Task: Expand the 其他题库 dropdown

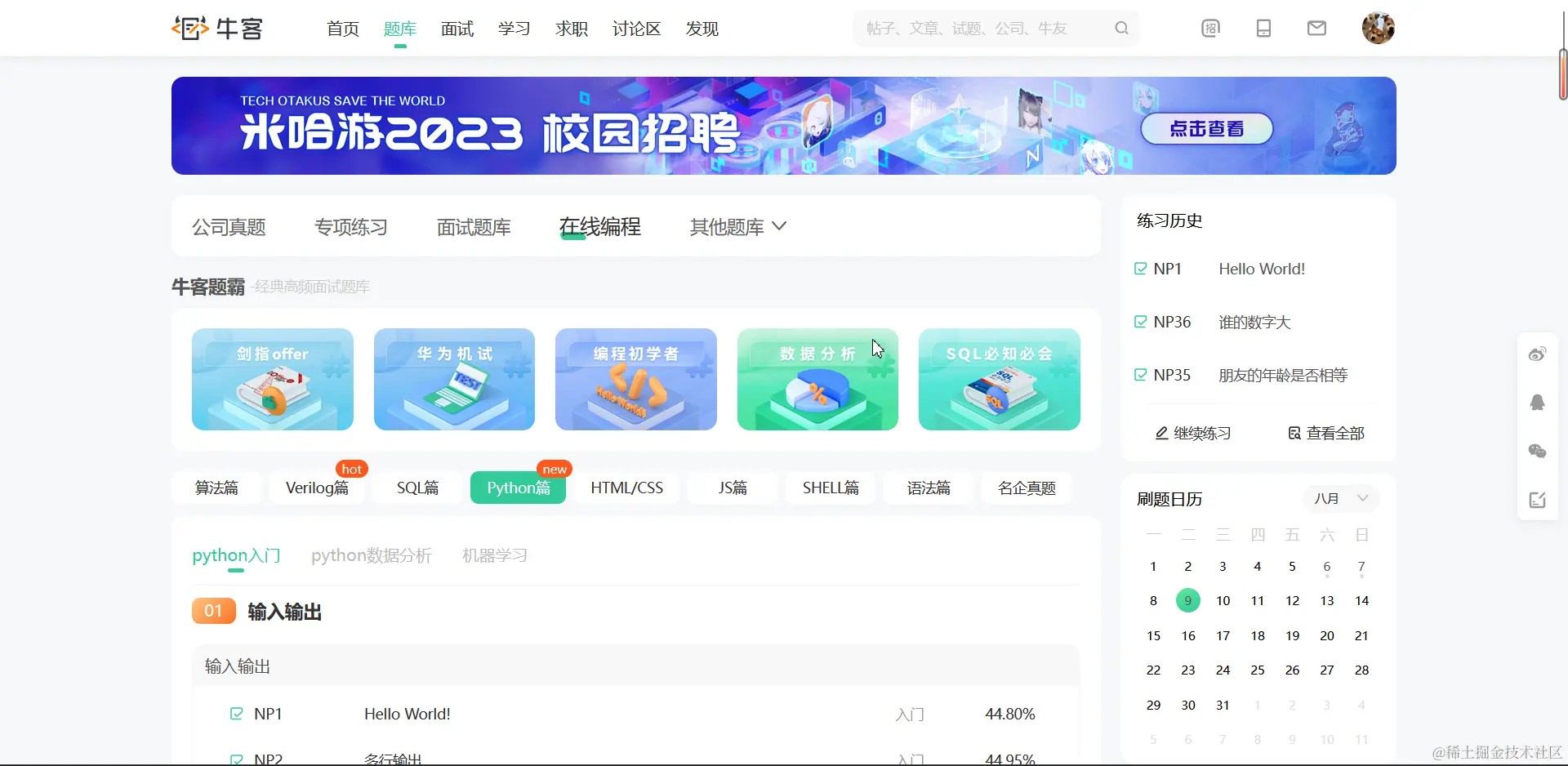Action: point(735,226)
